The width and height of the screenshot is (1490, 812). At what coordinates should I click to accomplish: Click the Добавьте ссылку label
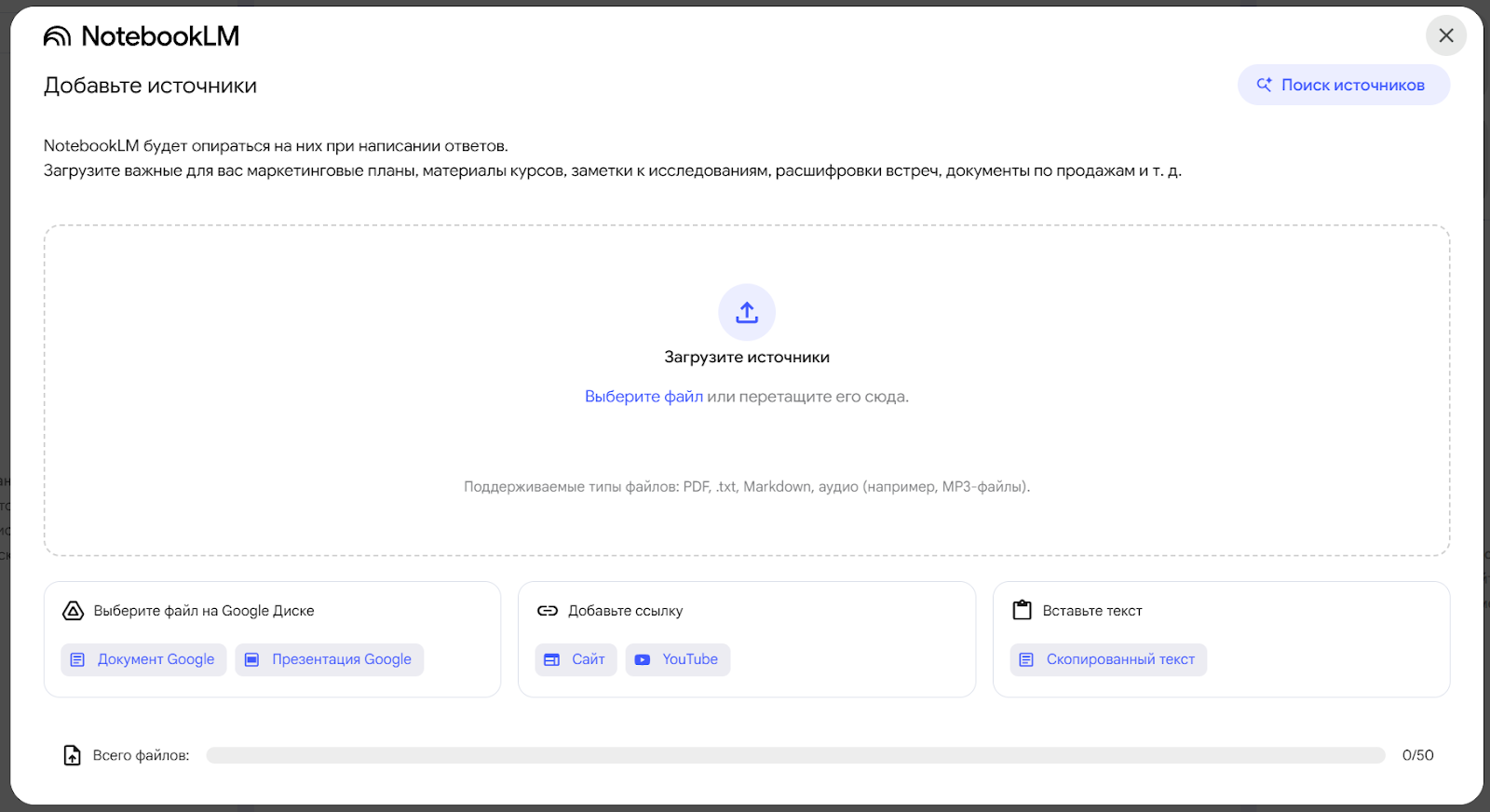coord(626,611)
